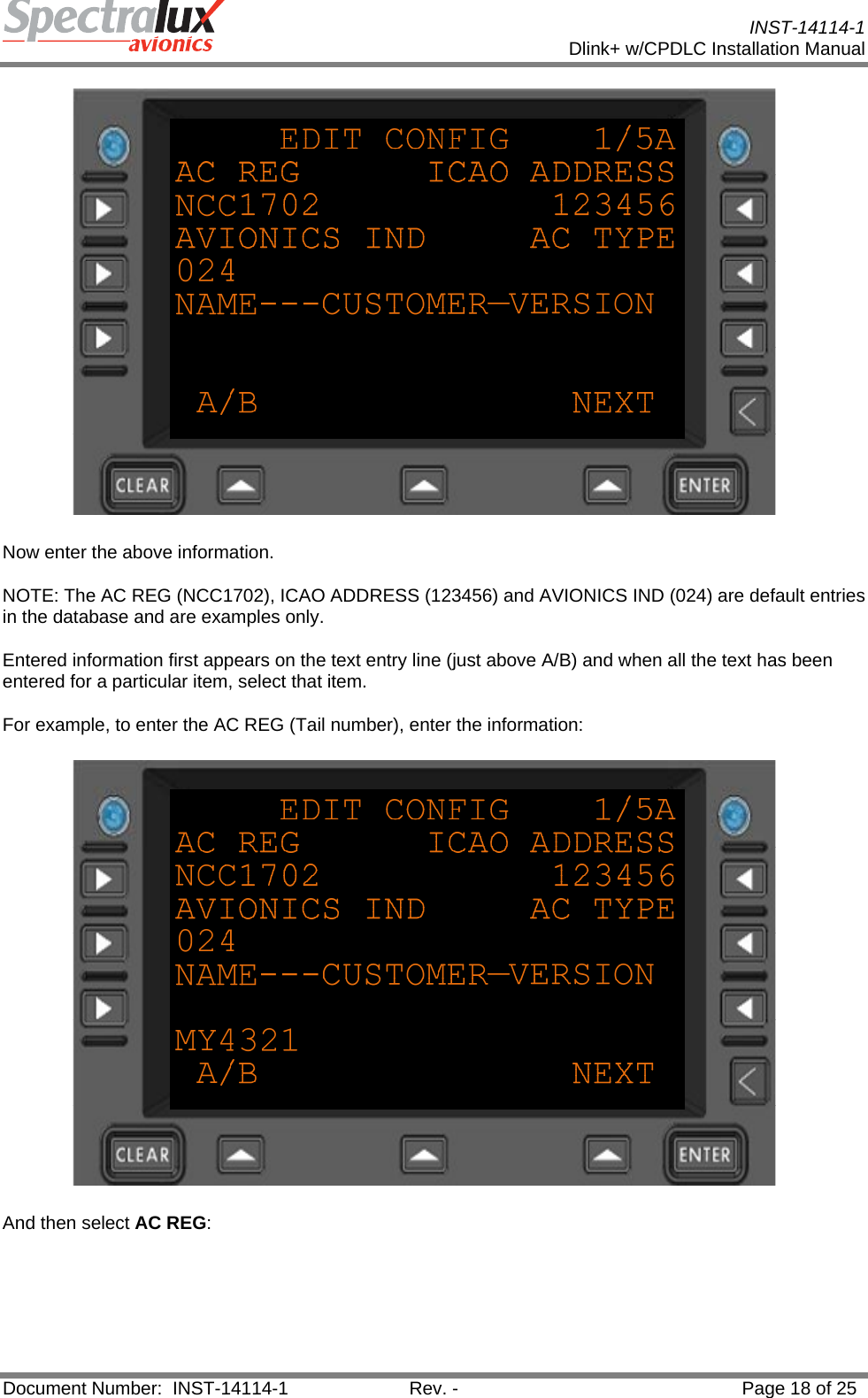The width and height of the screenshot is (868, 1398).
Task: Click ICAO ADDRESS label on the MY4321 screen
Action: 552,843
